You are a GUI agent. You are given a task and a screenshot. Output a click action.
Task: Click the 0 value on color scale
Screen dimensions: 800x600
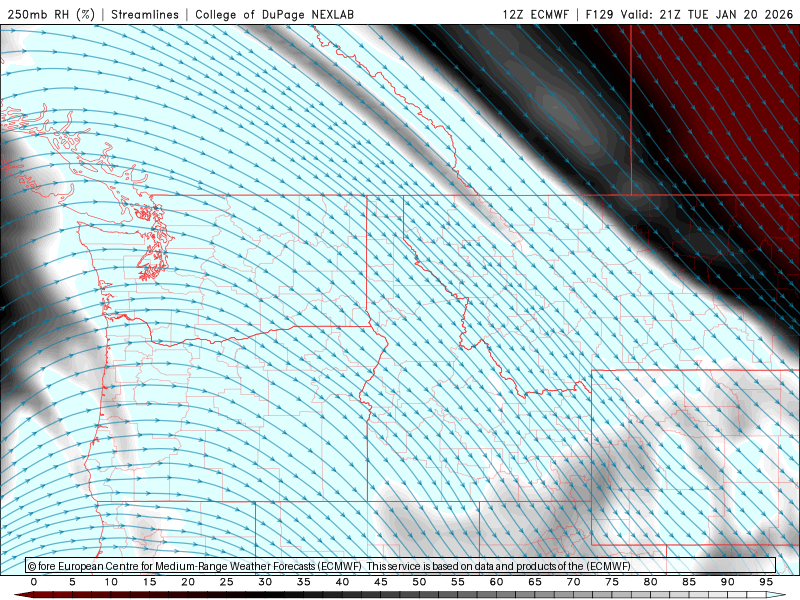34,582
